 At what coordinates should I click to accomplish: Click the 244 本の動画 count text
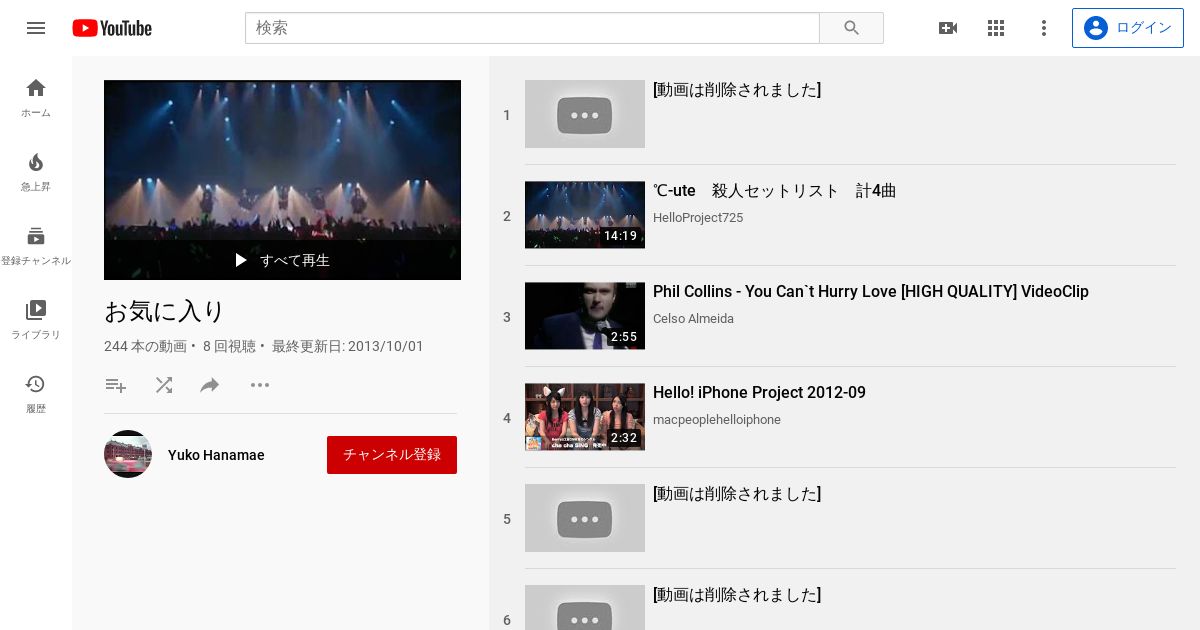146,346
